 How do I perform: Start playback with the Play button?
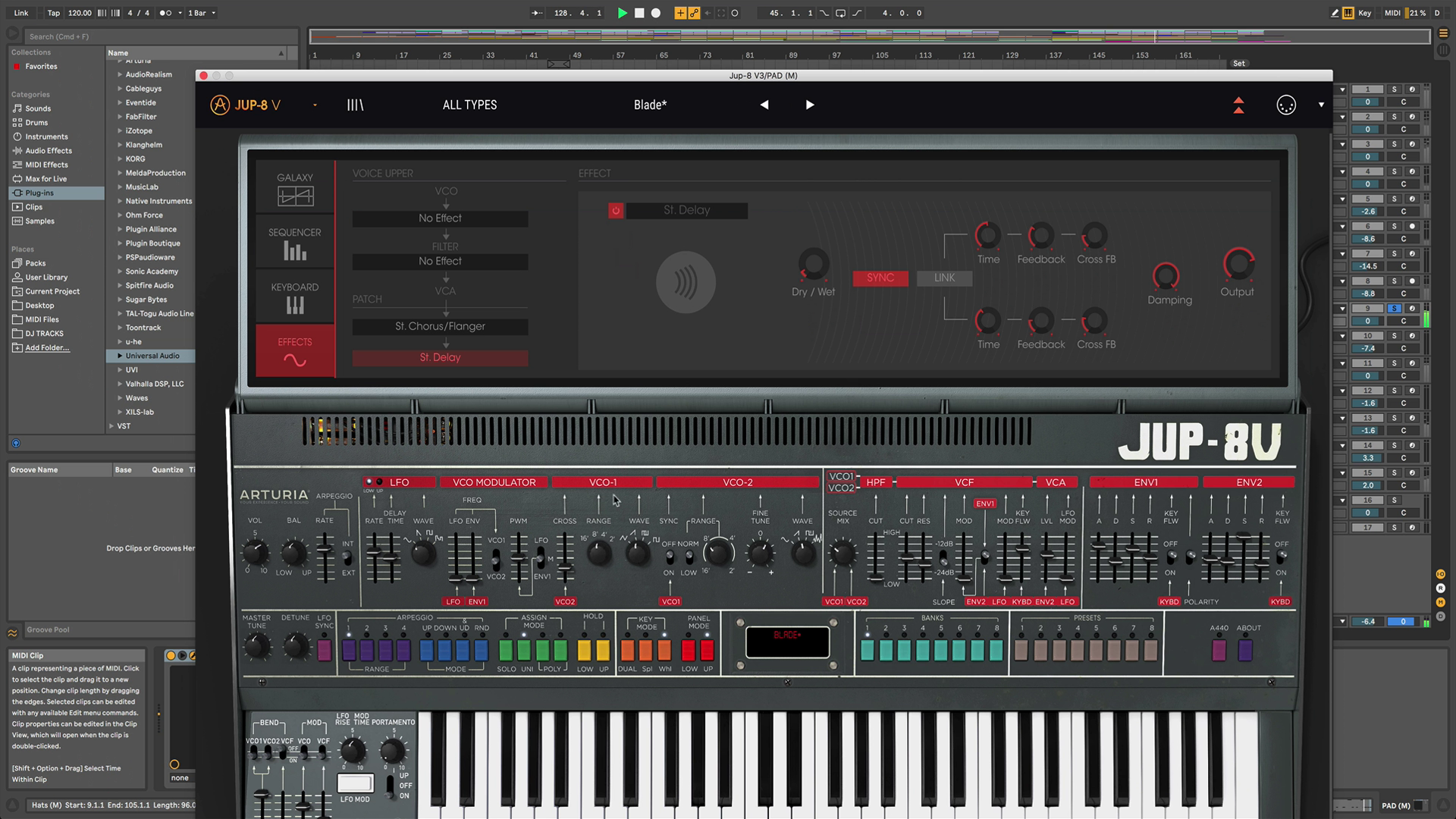pos(622,13)
